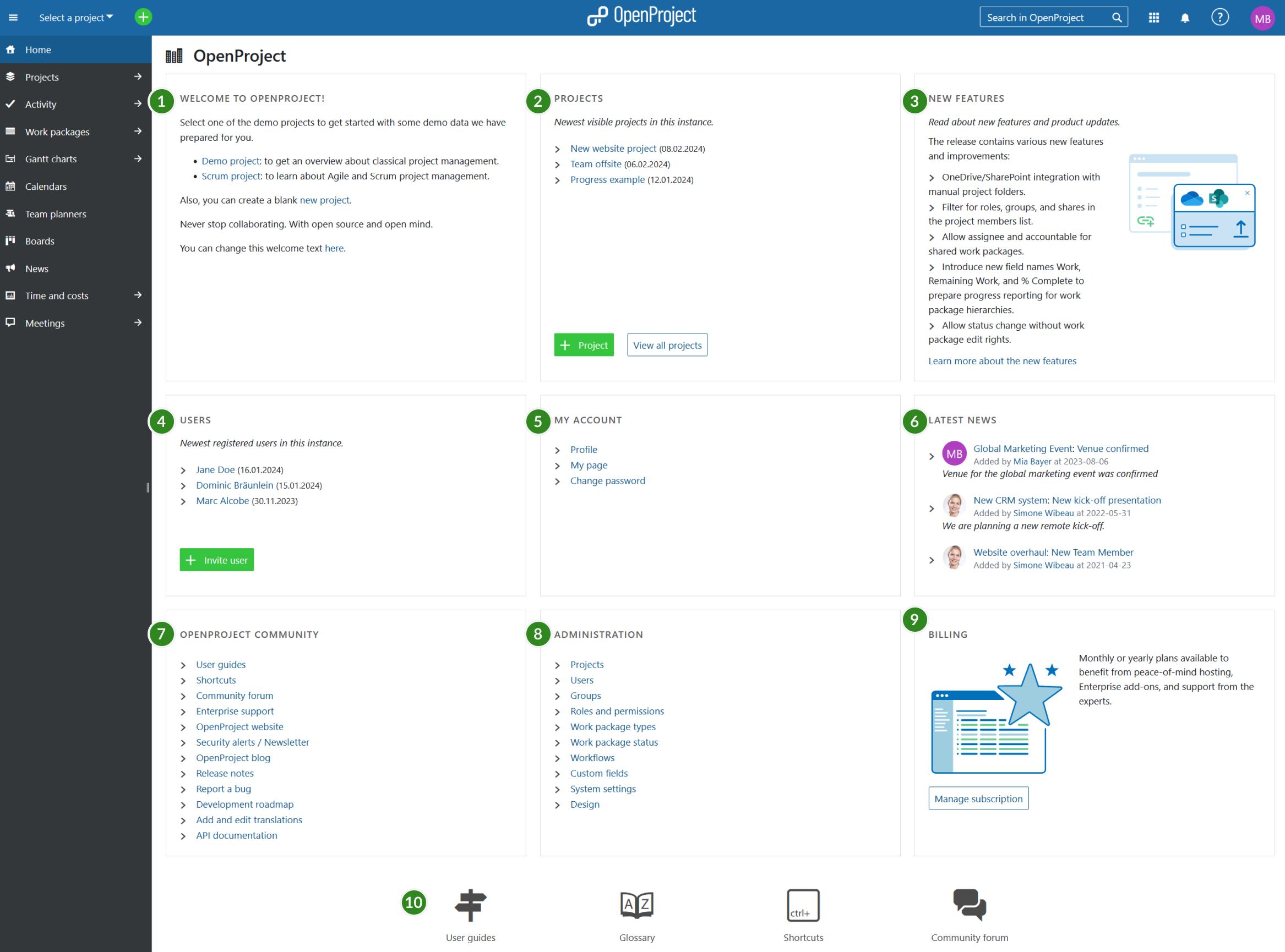Open the notifications bell
The width and height of the screenshot is (1285, 952).
coord(1185,18)
